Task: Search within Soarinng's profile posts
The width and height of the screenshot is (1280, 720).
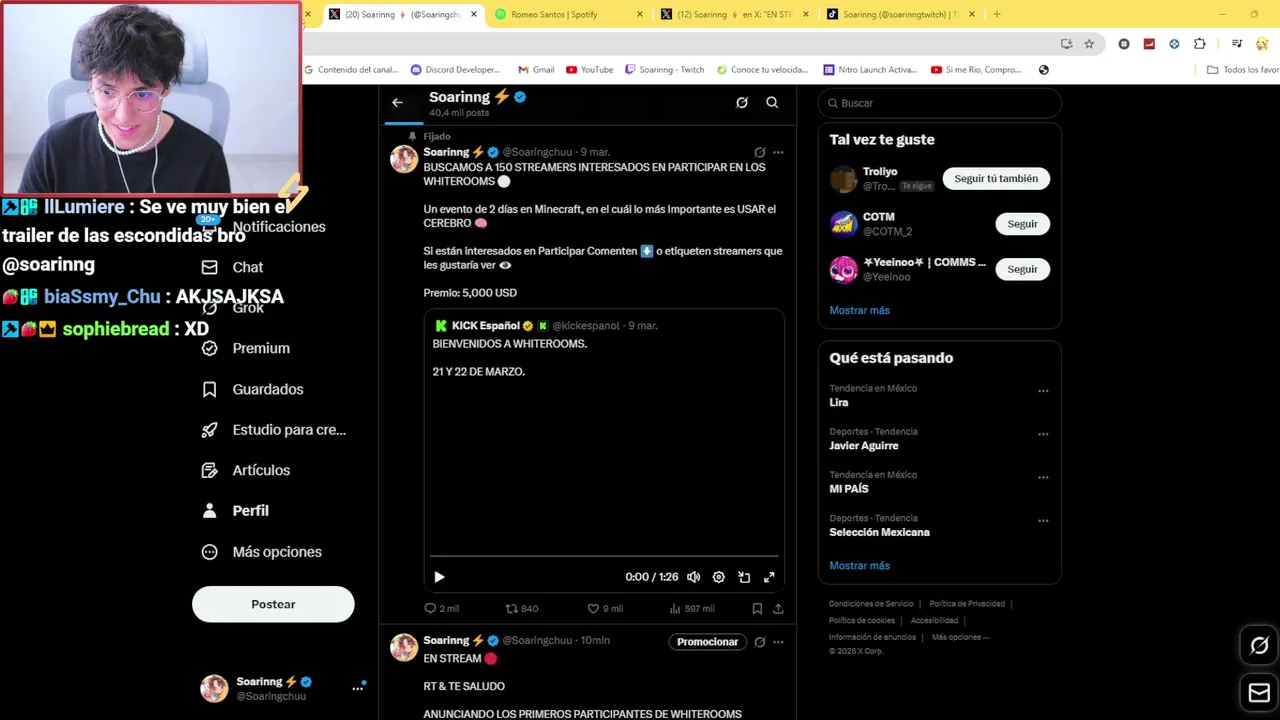Action: pyautogui.click(x=772, y=102)
